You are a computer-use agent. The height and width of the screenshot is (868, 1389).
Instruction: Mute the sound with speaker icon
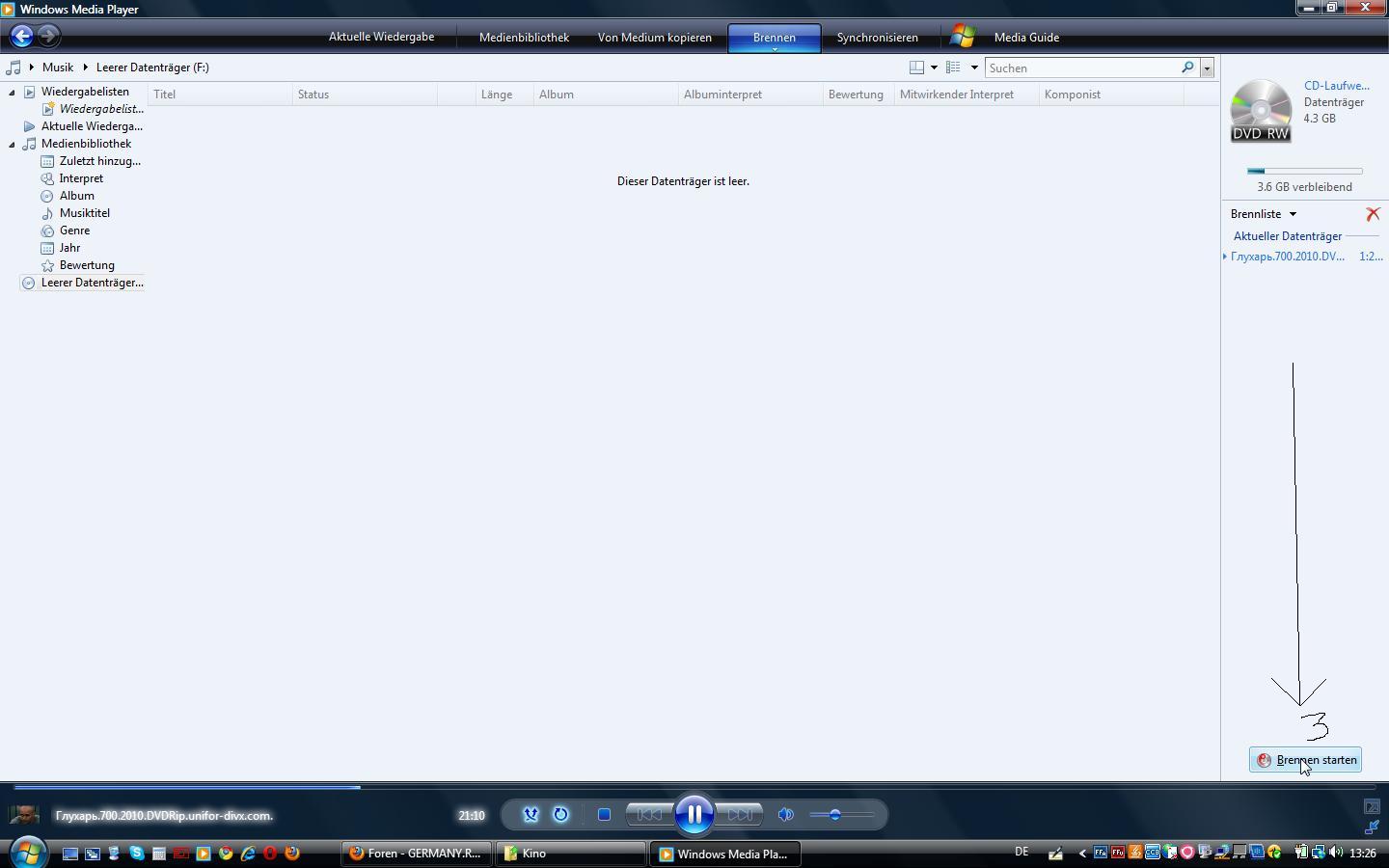pyautogui.click(x=786, y=815)
